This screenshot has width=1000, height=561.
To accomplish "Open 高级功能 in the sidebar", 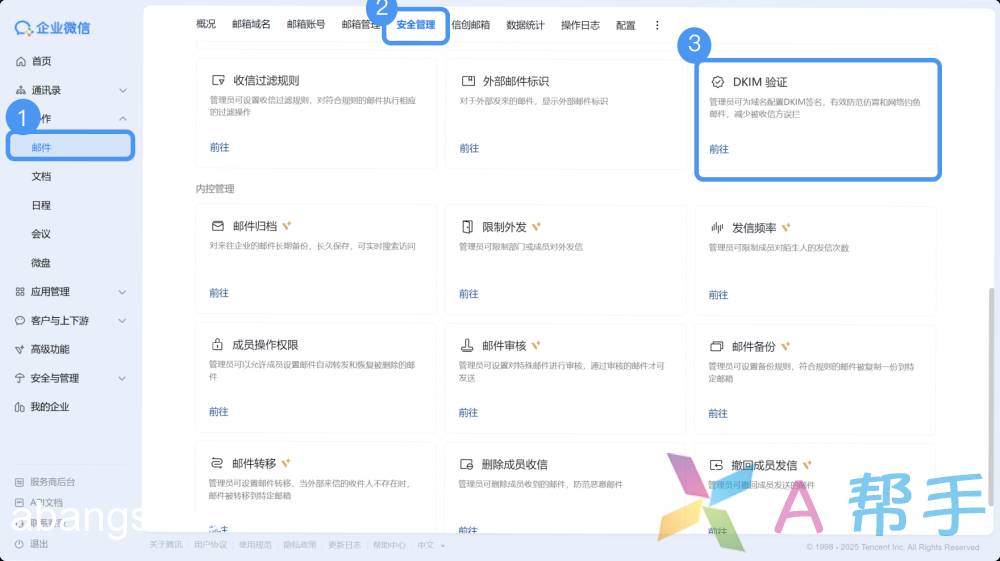I will (x=50, y=349).
